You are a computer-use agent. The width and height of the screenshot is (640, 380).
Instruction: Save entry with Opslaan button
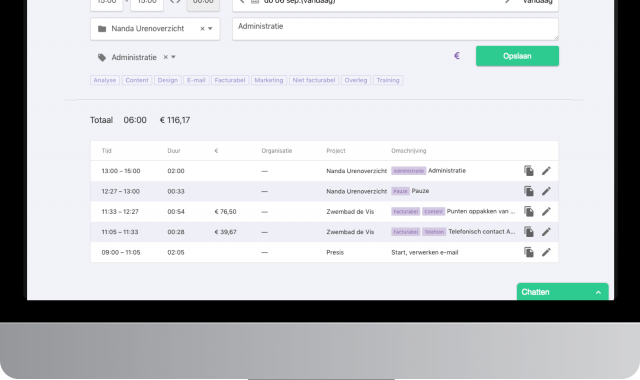pos(517,56)
